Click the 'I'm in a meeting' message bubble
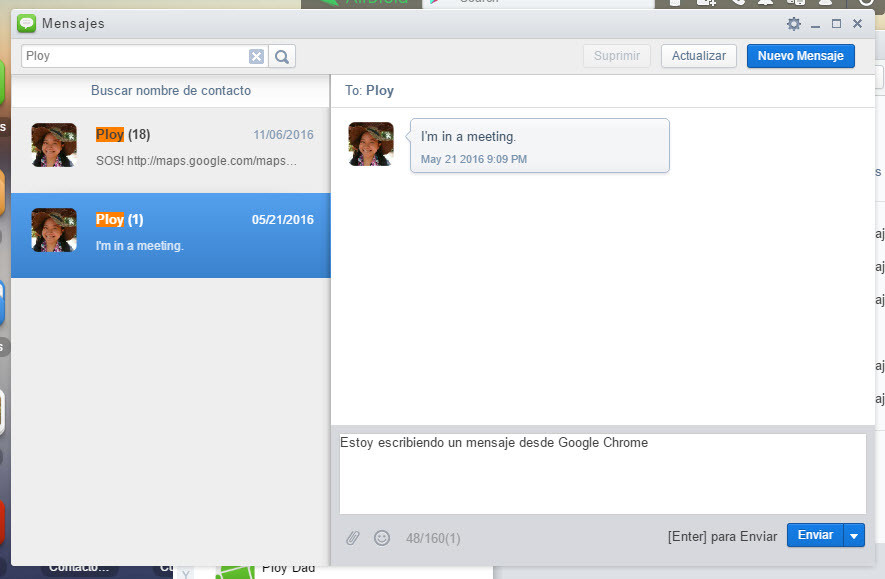Viewport: 885px width, 579px height. click(x=539, y=144)
